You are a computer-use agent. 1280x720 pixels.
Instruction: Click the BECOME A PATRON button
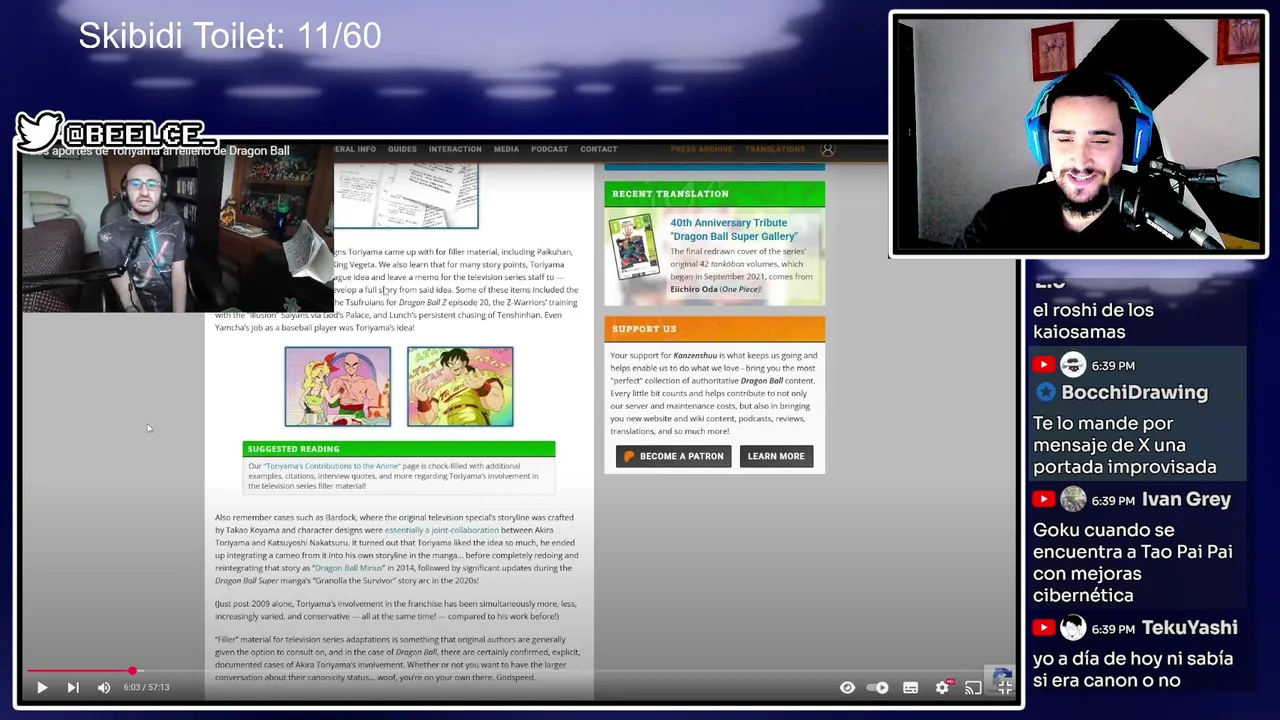(x=673, y=456)
